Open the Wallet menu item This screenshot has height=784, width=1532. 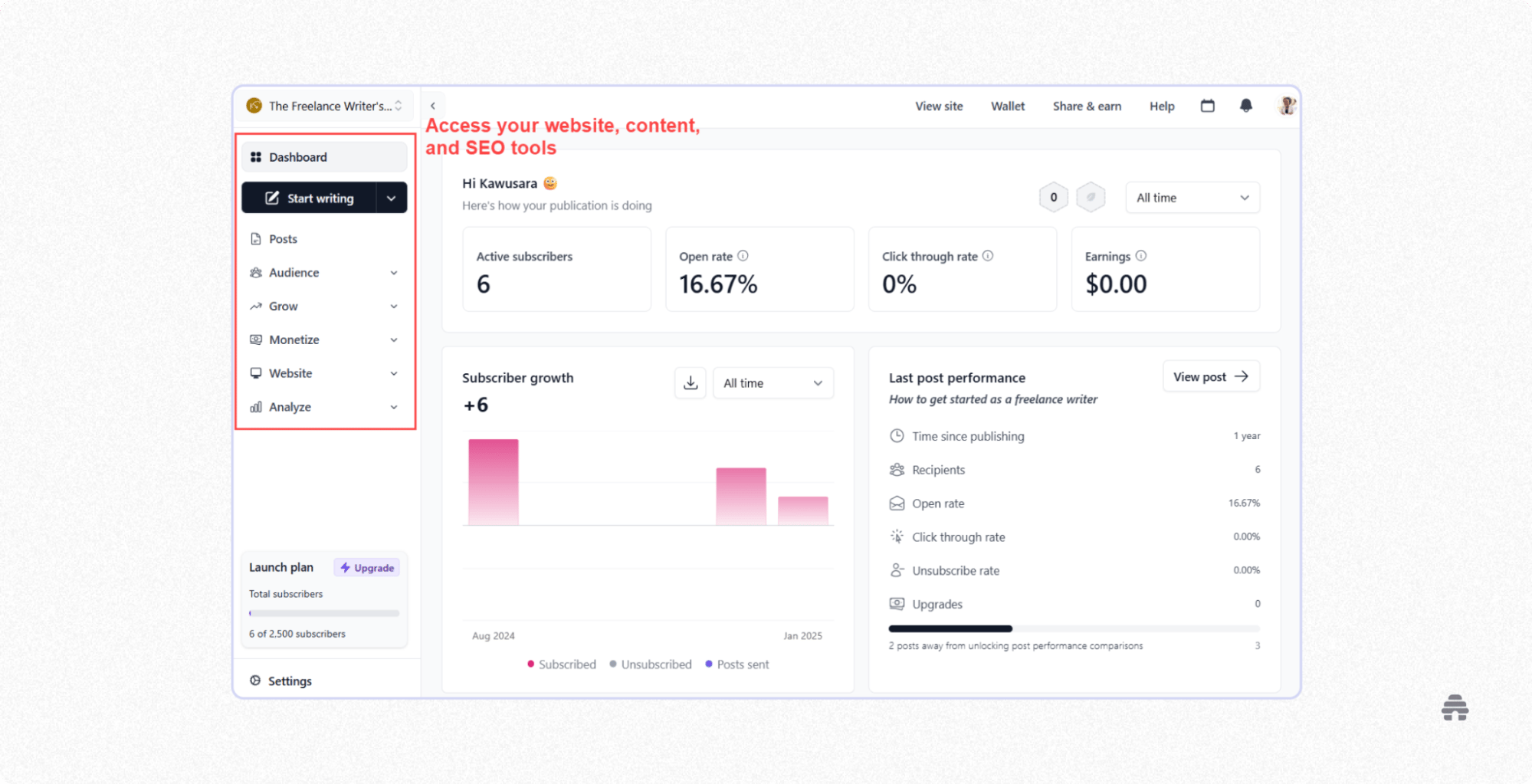pos(1008,106)
